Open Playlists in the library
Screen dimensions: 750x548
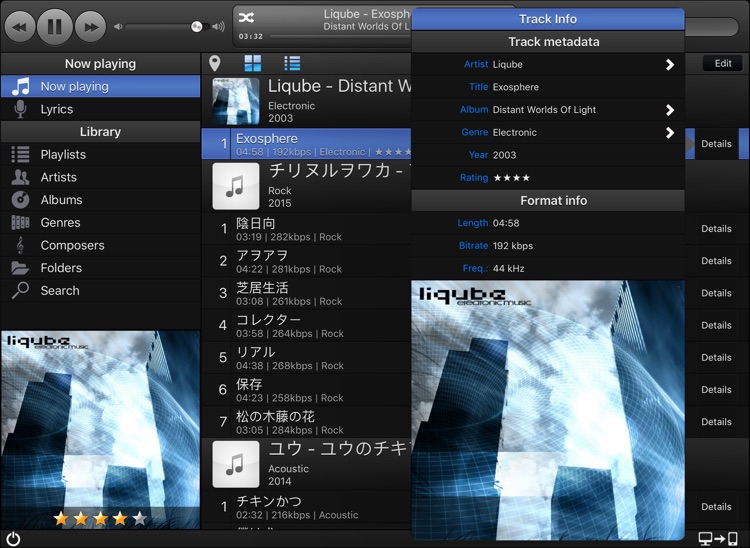tap(100, 154)
